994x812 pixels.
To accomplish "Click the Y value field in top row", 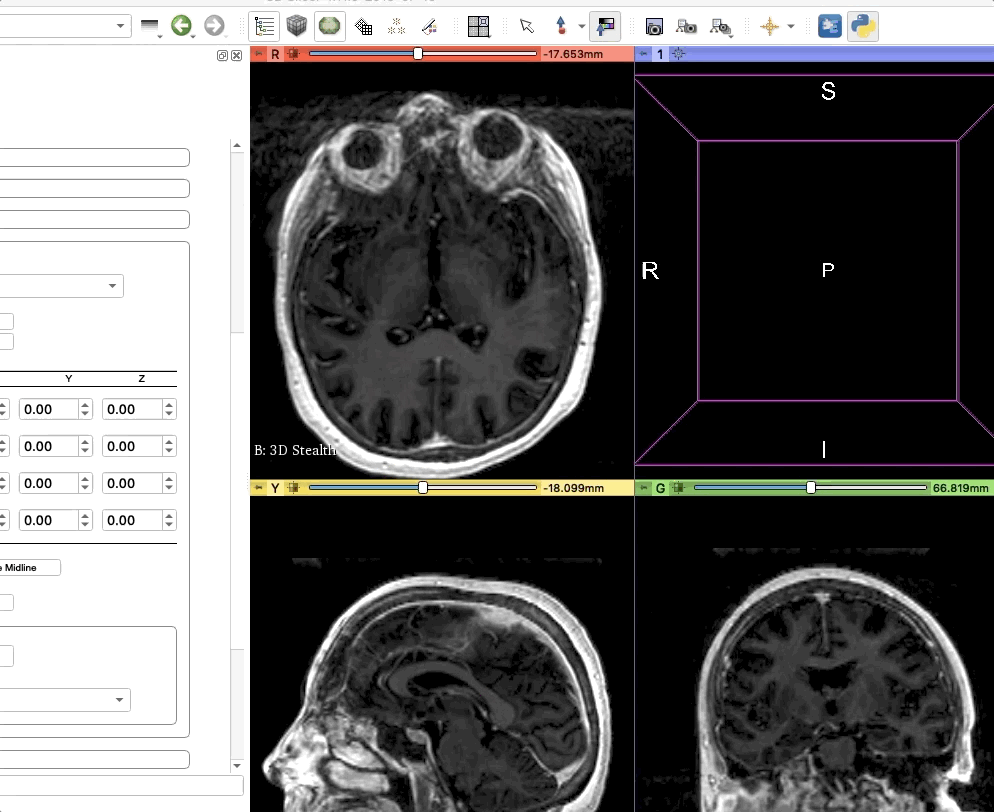I will coord(49,409).
